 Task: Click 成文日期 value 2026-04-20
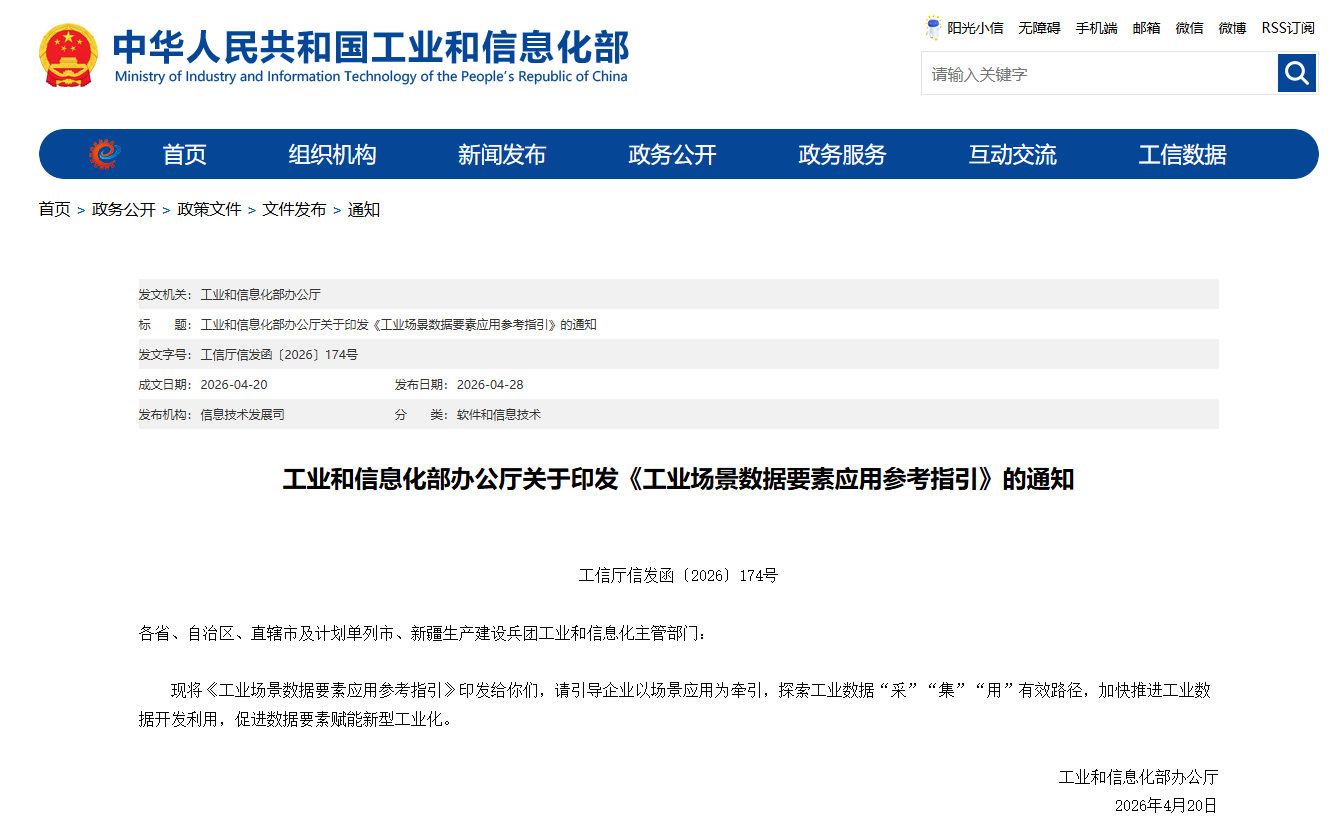click(x=234, y=385)
